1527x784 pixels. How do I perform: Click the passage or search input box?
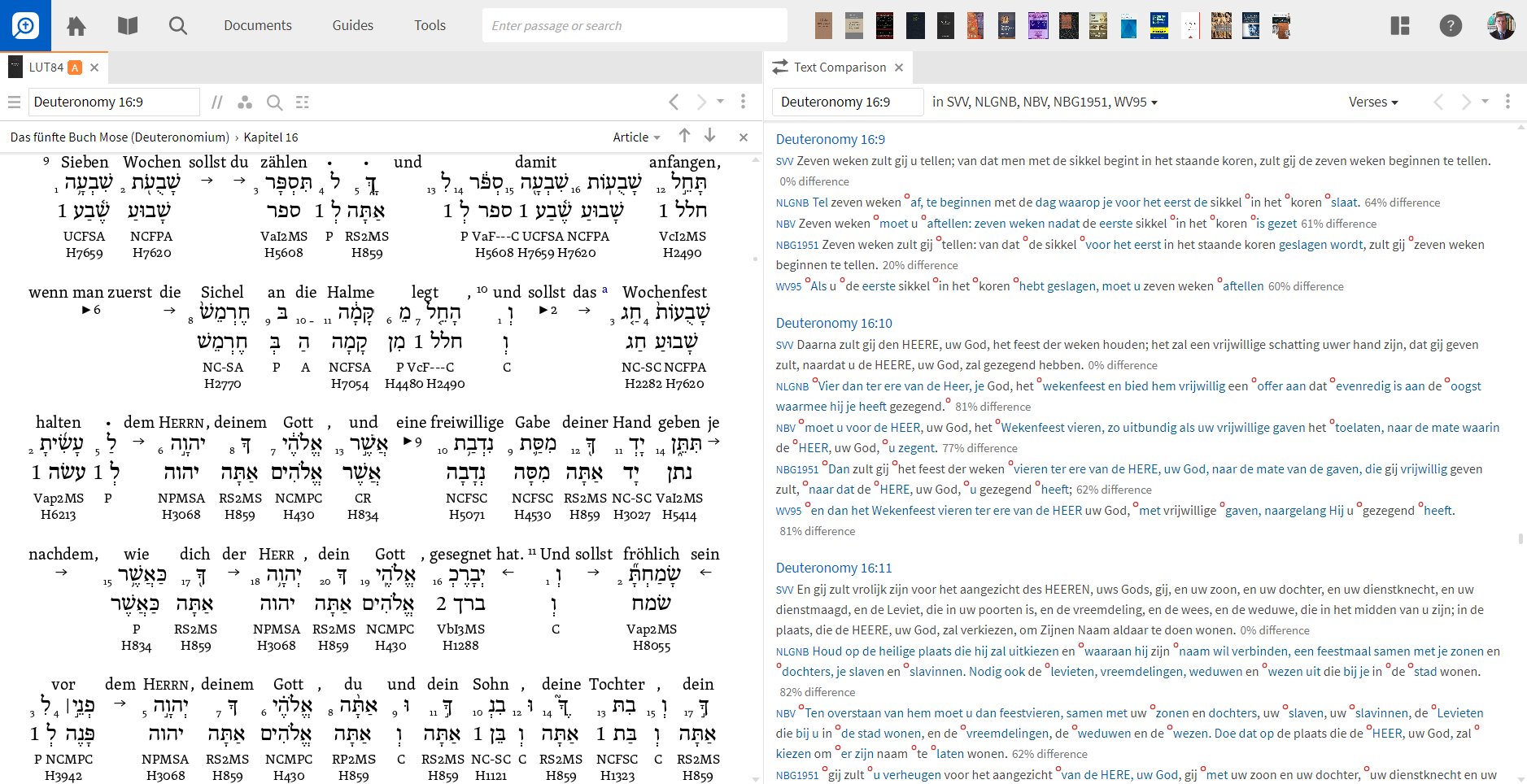click(635, 25)
